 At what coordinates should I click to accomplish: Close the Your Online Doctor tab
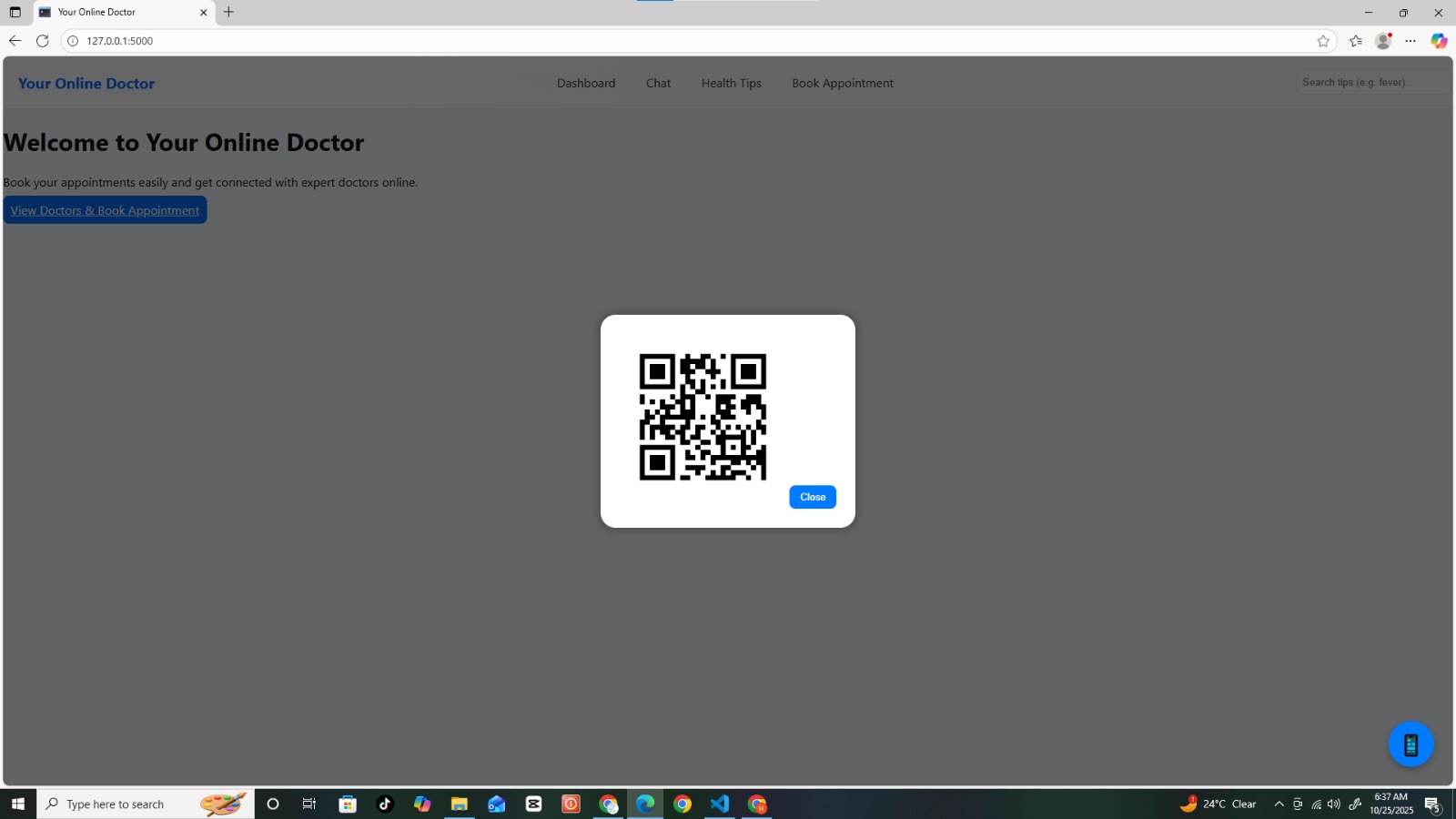point(203,12)
